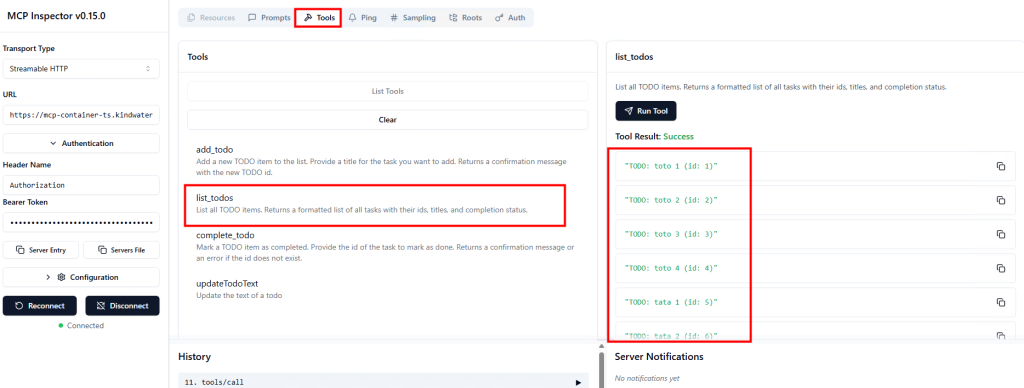Clear the tools list
Viewport: 1024px width, 388px height.
point(387,120)
